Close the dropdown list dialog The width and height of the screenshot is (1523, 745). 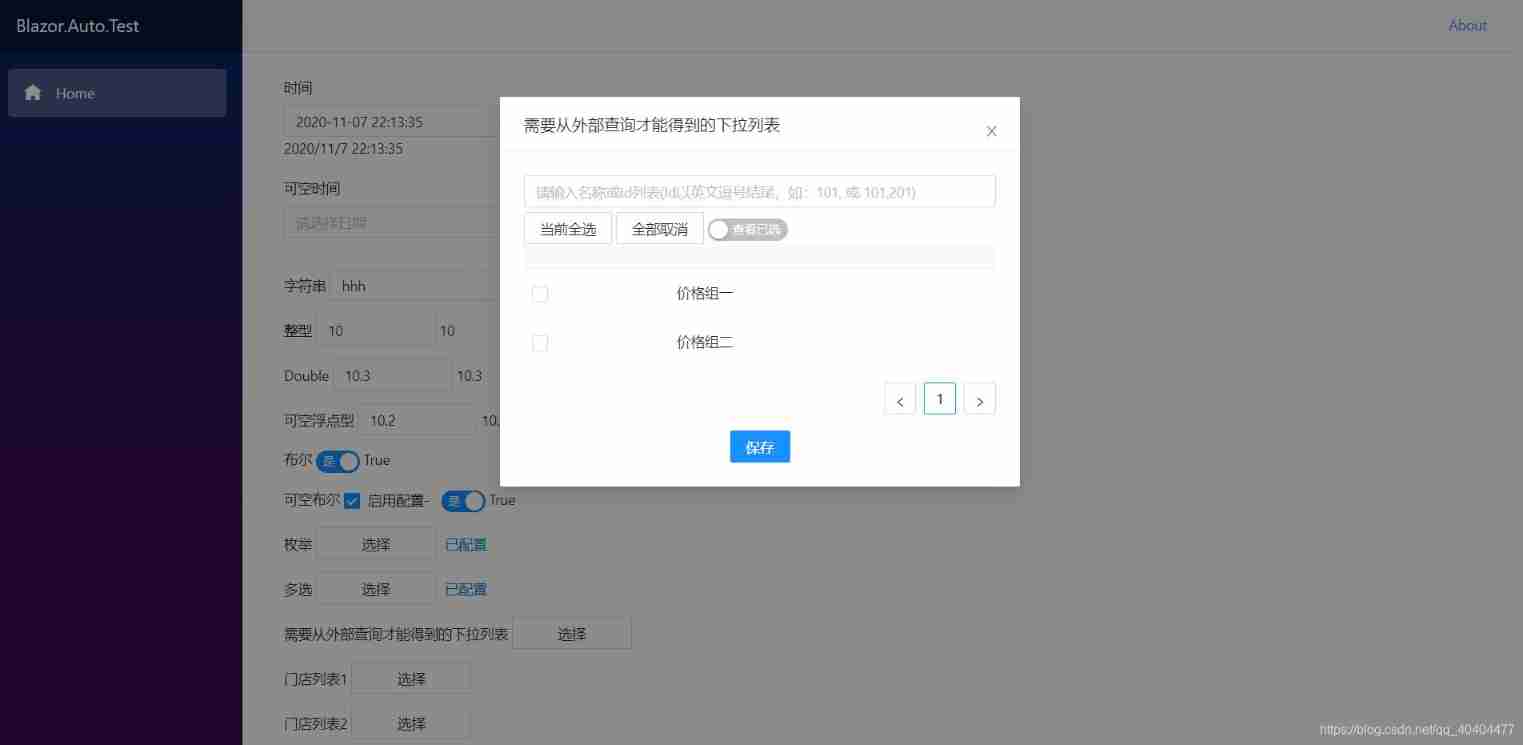pos(991,131)
